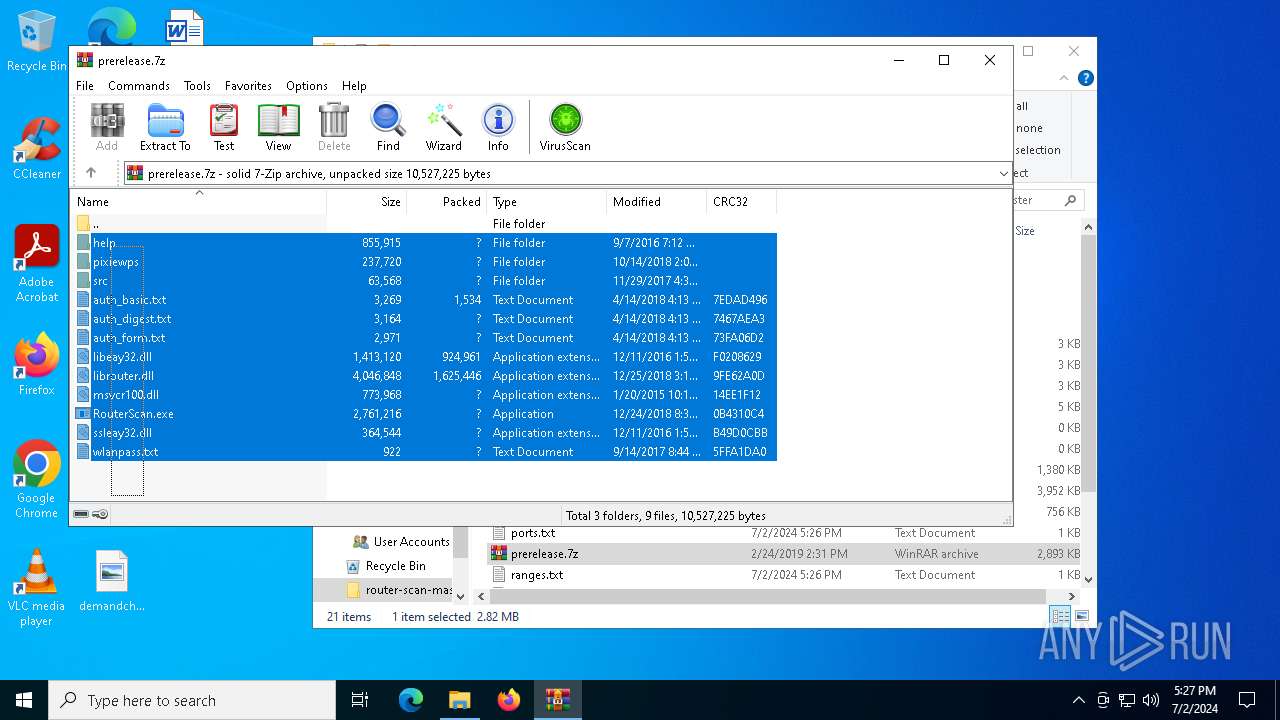Select msvcr100.dll file
The image size is (1280, 720).
coord(424,395)
